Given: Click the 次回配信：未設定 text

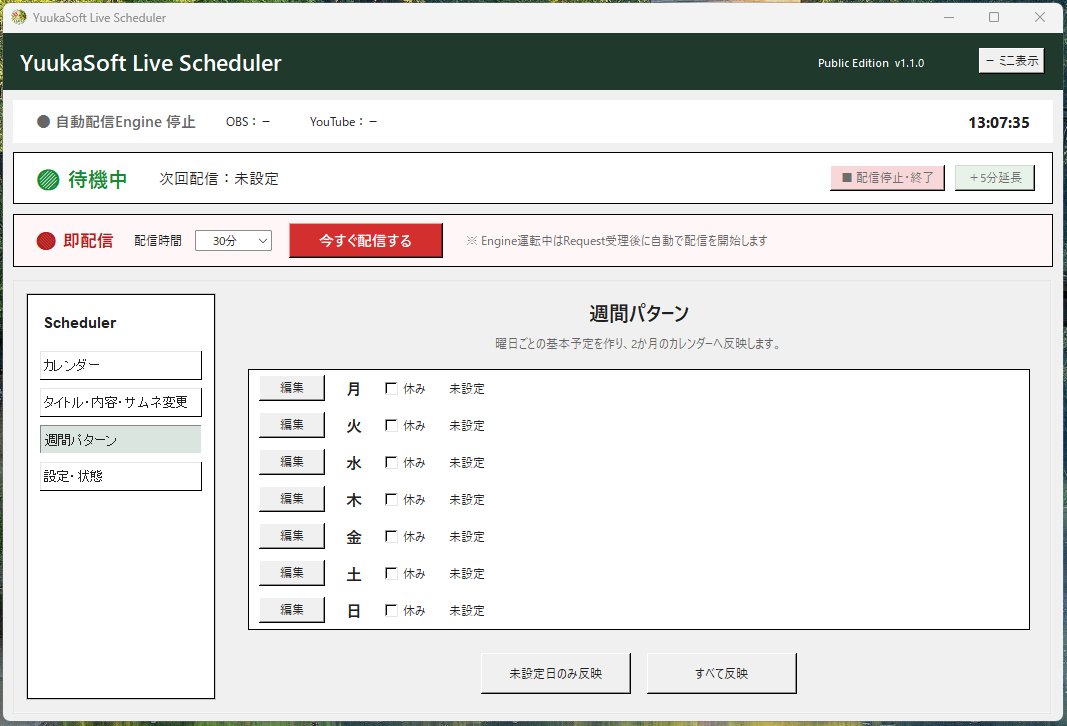Looking at the screenshot, I should pyautogui.click(x=219, y=179).
